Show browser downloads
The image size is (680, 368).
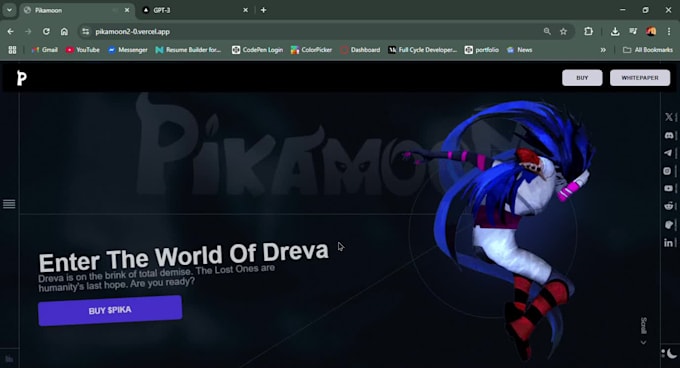click(x=615, y=31)
